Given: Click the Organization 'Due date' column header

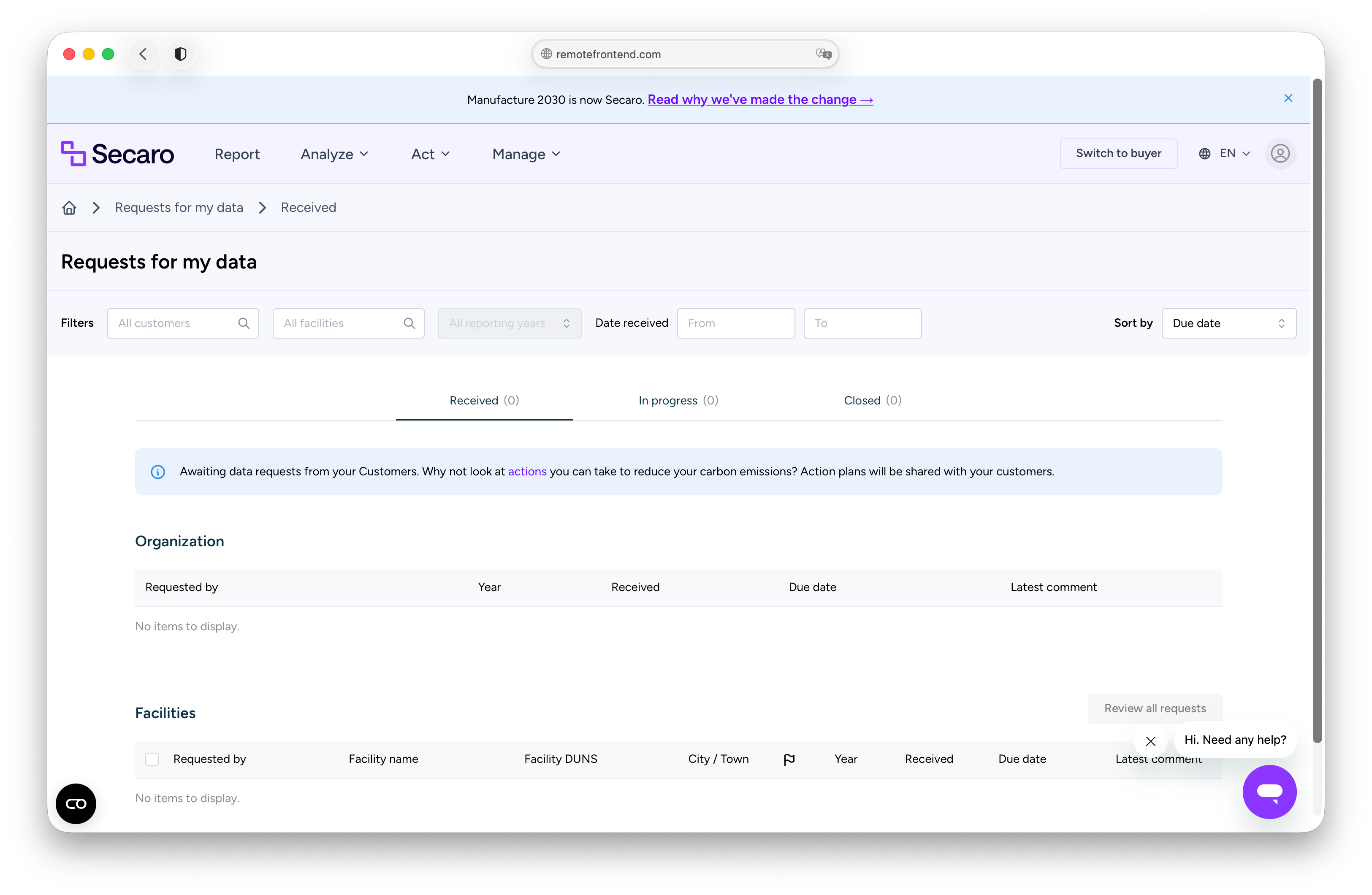Looking at the screenshot, I should (812, 587).
